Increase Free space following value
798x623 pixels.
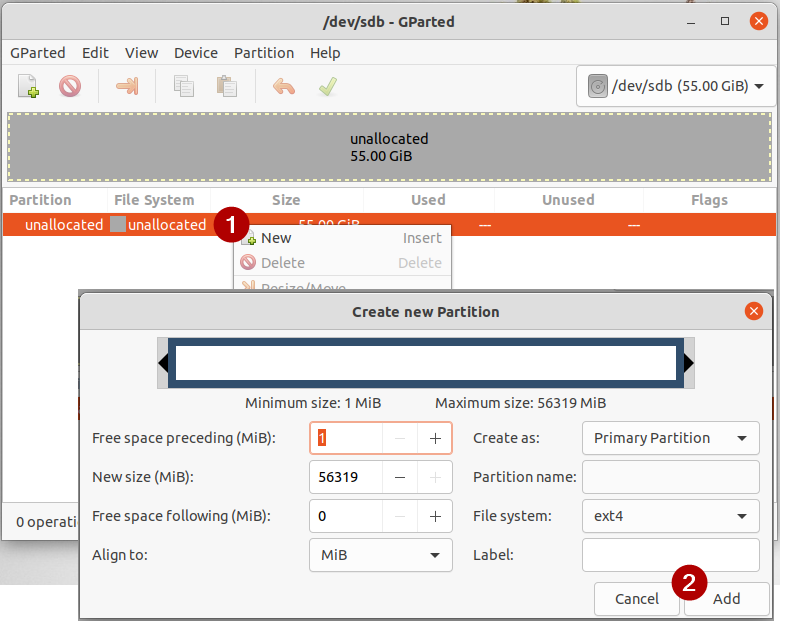click(435, 516)
